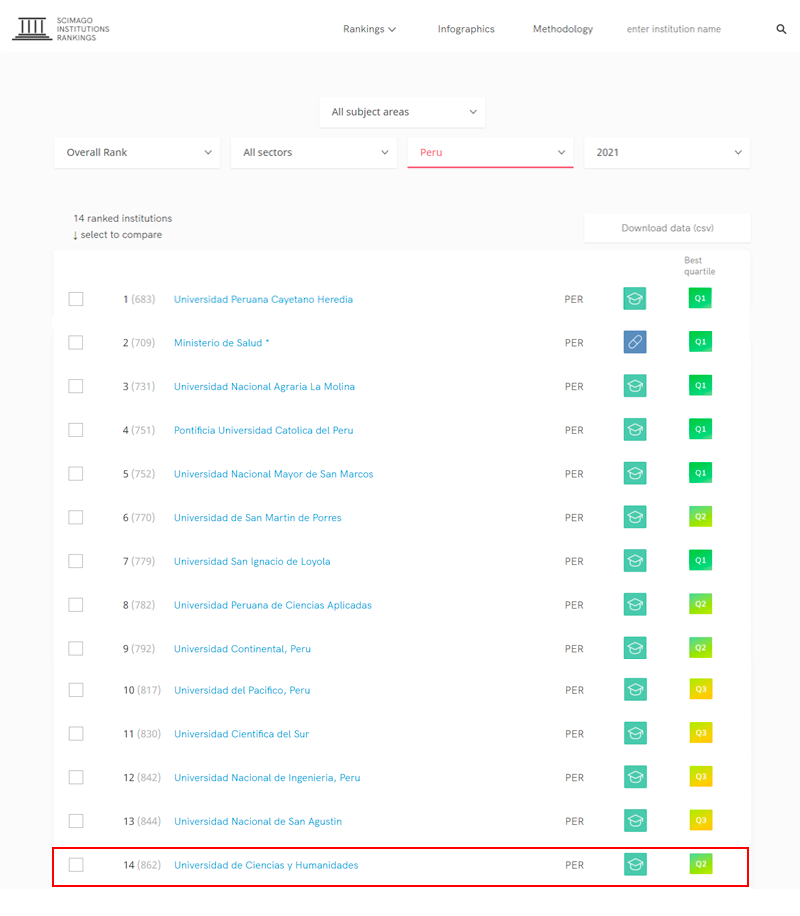
Task: Open the Peru country dropdown
Action: pyautogui.click(x=490, y=152)
